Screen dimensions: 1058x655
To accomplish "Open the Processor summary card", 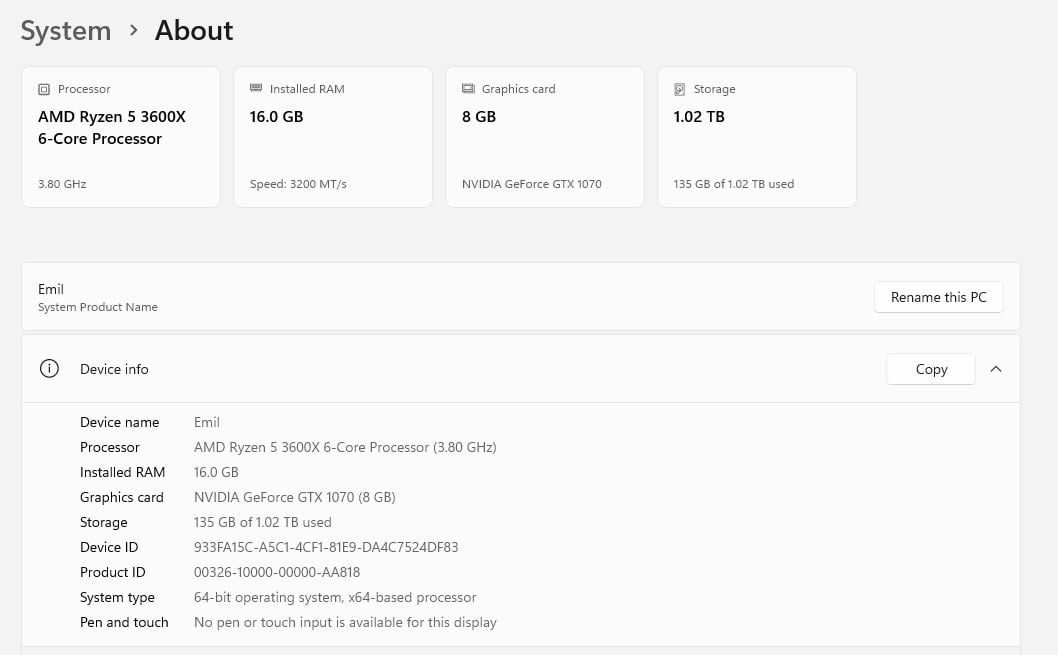I will [x=121, y=137].
